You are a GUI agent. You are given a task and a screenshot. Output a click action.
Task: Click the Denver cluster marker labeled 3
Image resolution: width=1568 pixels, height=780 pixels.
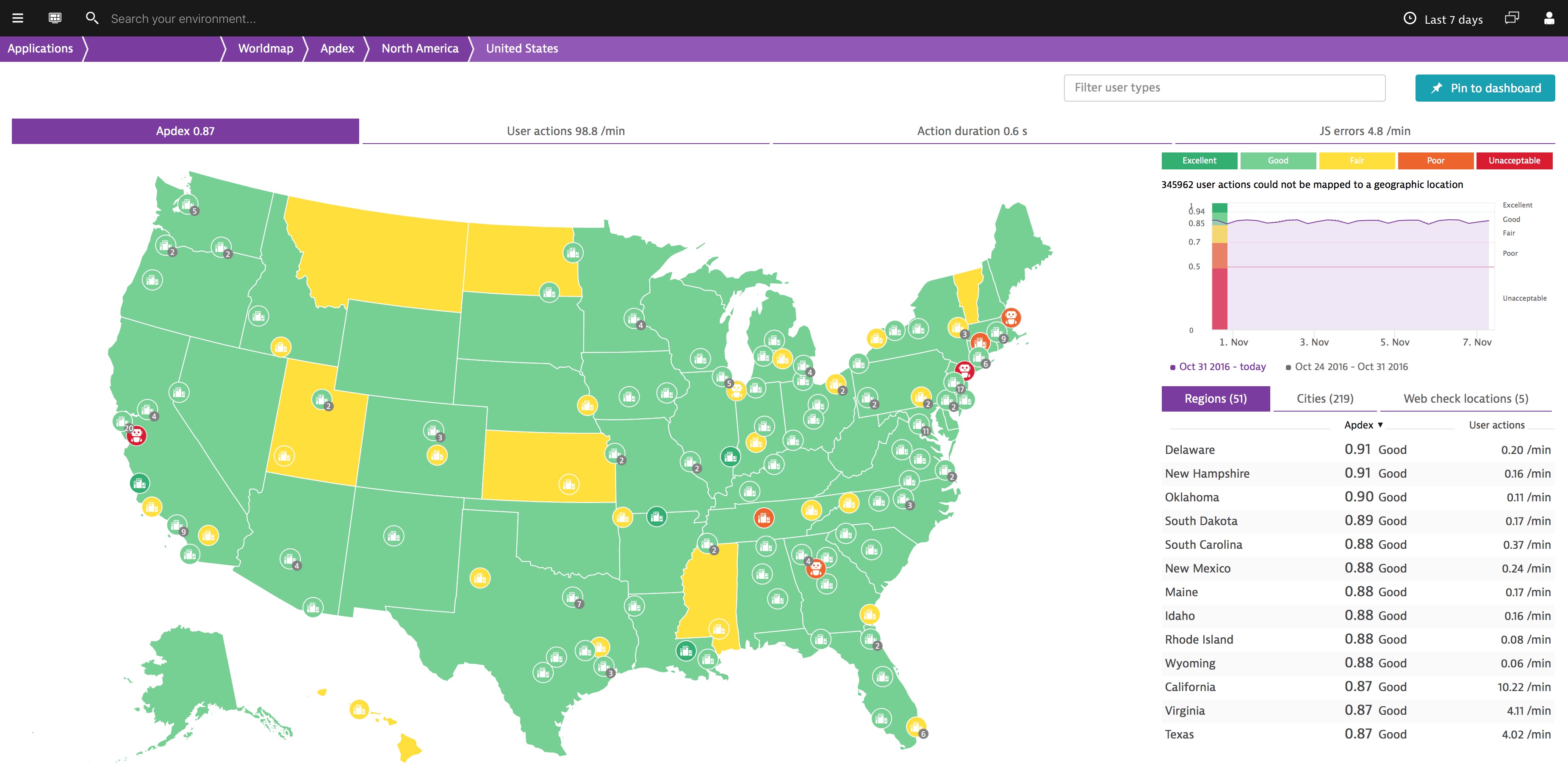[433, 431]
